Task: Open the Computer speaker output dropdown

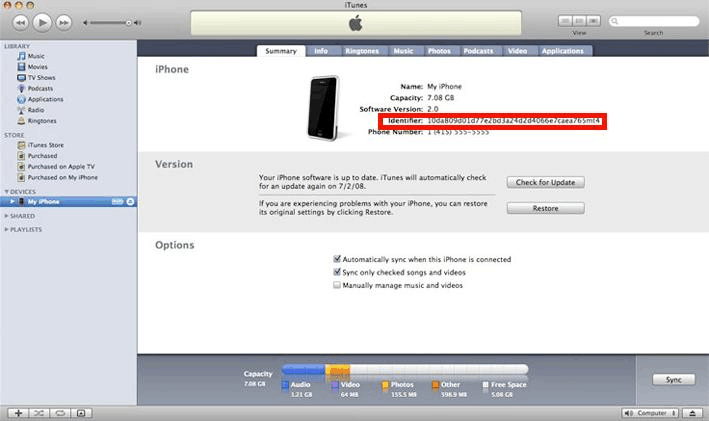Action: pyautogui.click(x=650, y=413)
